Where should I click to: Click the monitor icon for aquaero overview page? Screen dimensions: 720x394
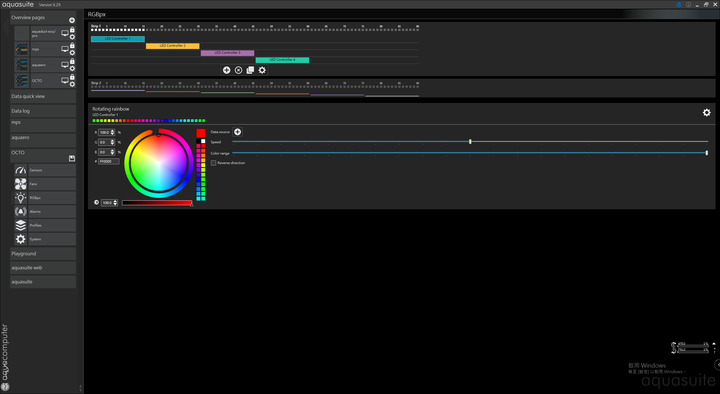coord(65,65)
